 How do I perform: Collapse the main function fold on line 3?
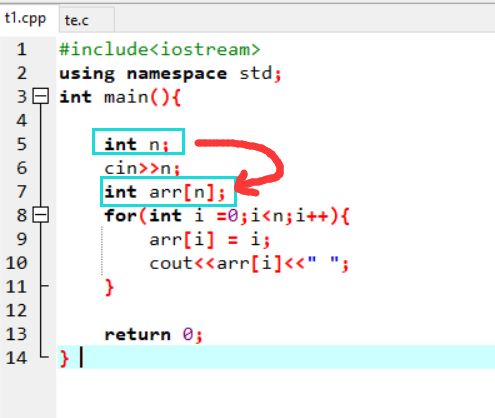pos(41,97)
